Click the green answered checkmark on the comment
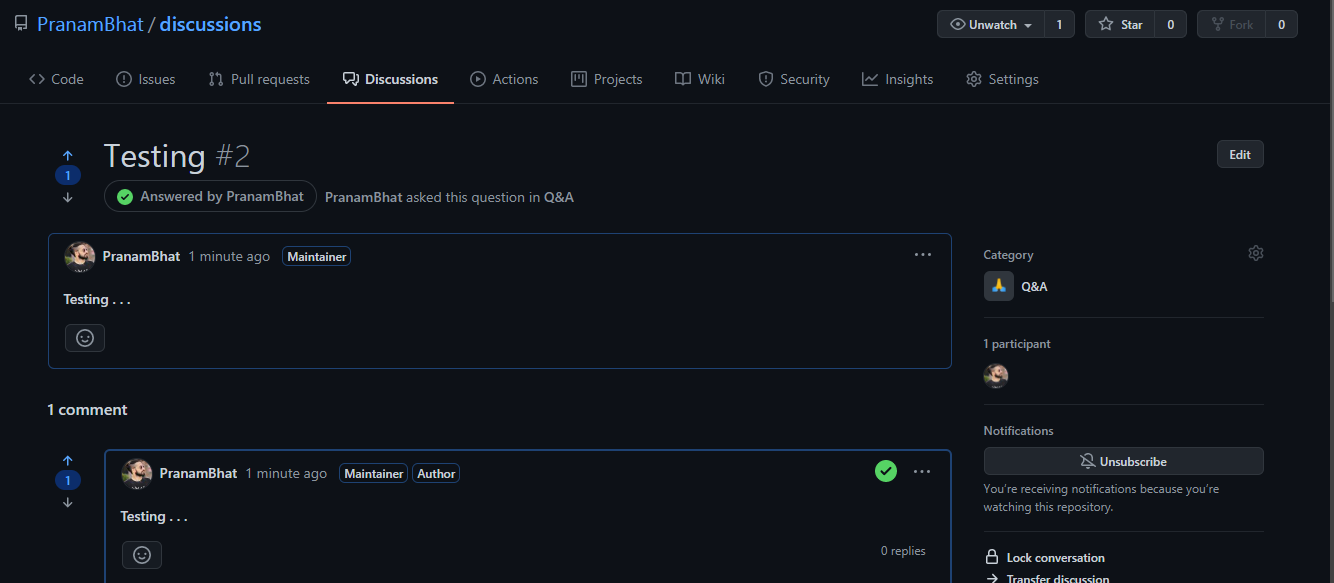The image size is (1334, 583). click(886, 470)
